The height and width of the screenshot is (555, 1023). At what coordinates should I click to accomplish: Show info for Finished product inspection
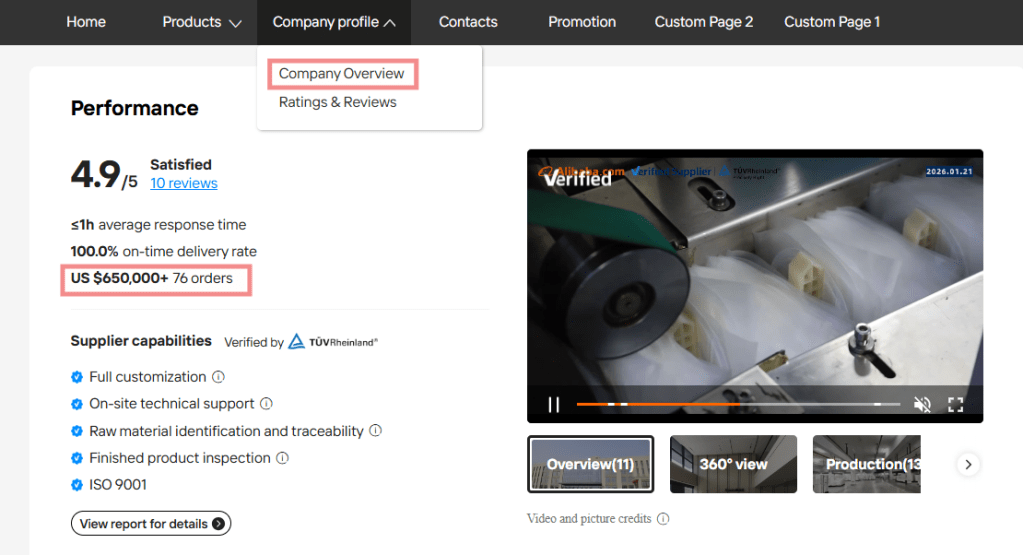(282, 458)
